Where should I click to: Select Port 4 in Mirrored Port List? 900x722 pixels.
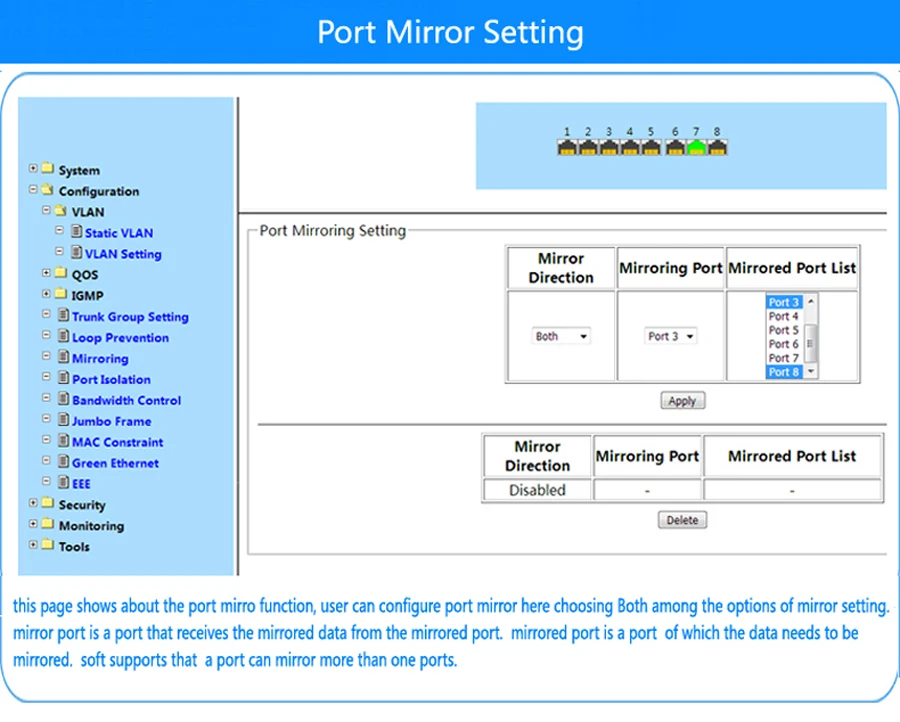pos(783,316)
